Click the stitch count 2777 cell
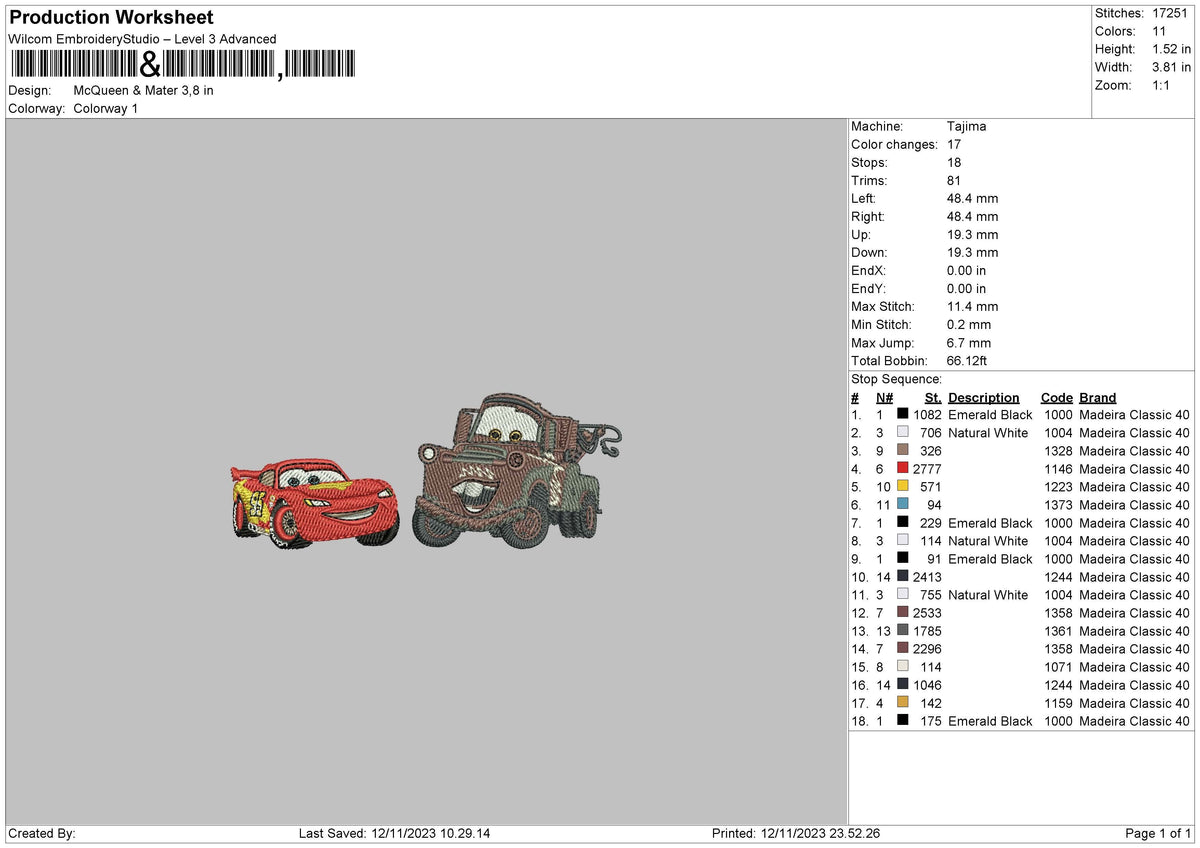 click(x=927, y=469)
